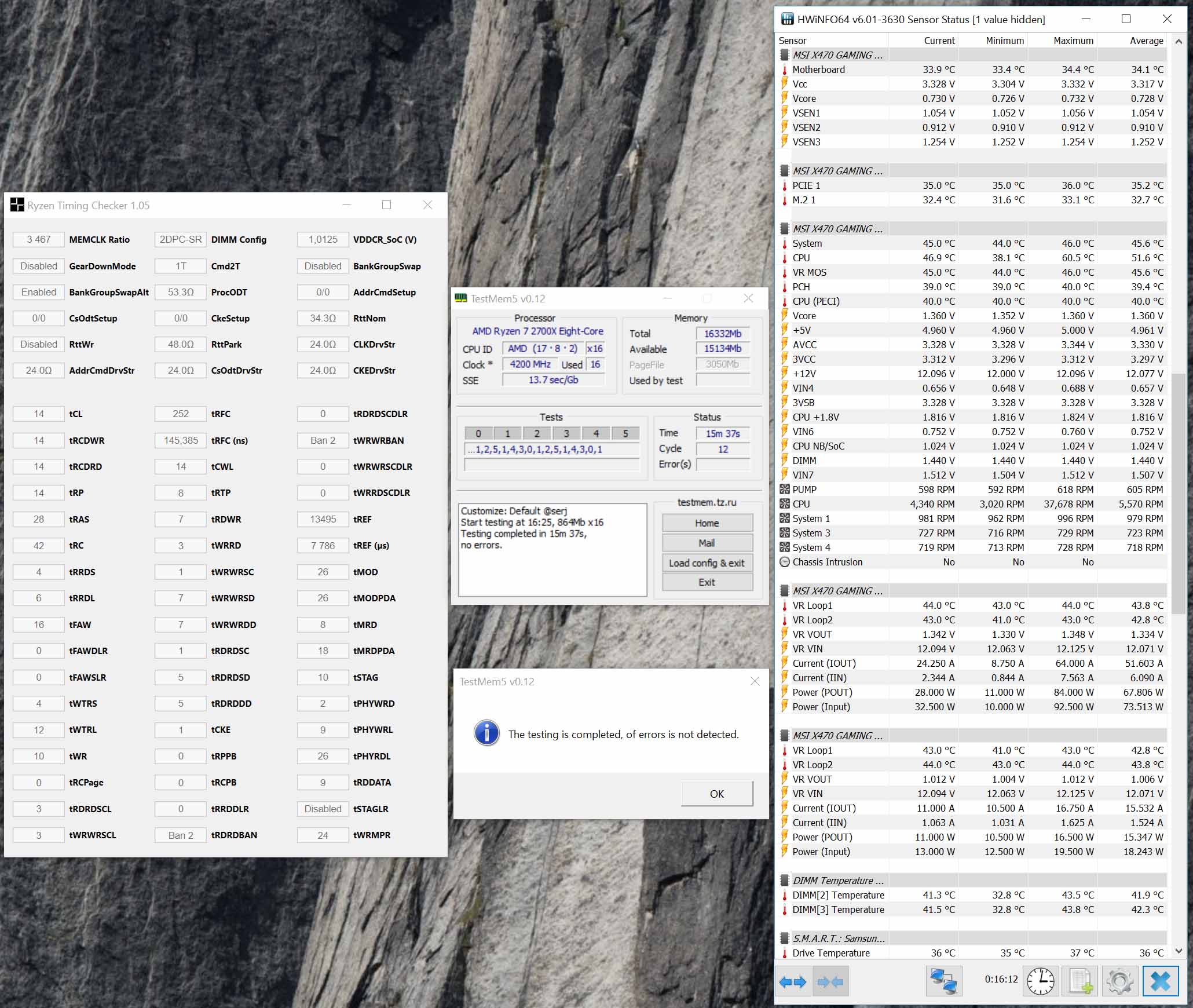Viewport: 1193px width, 1008px height.
Task: Click the blue X close-sensors icon
Action: (1161, 981)
